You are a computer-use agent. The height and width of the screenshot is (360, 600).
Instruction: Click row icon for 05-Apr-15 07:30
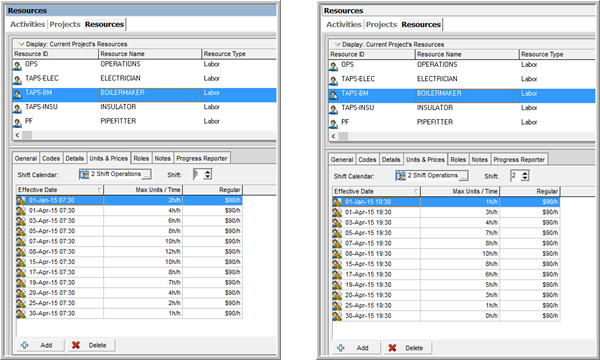(x=21, y=231)
